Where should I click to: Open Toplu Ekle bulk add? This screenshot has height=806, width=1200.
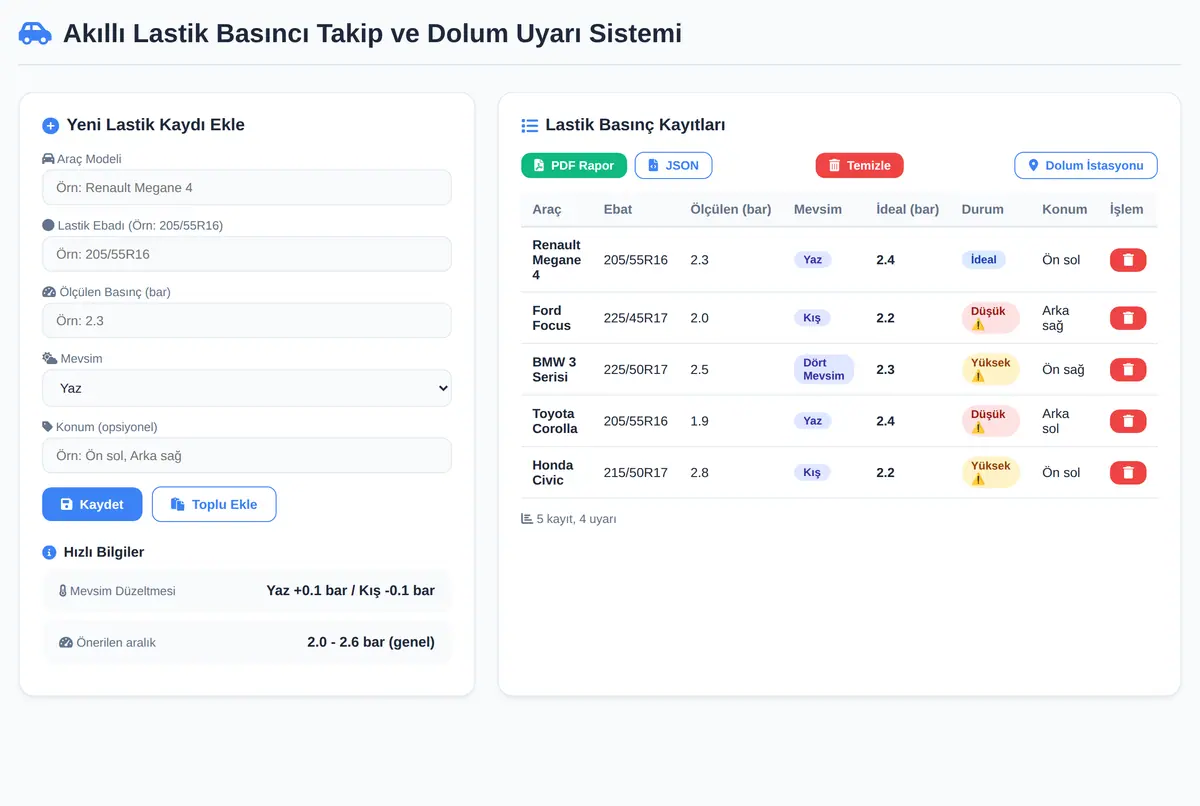click(x=214, y=504)
